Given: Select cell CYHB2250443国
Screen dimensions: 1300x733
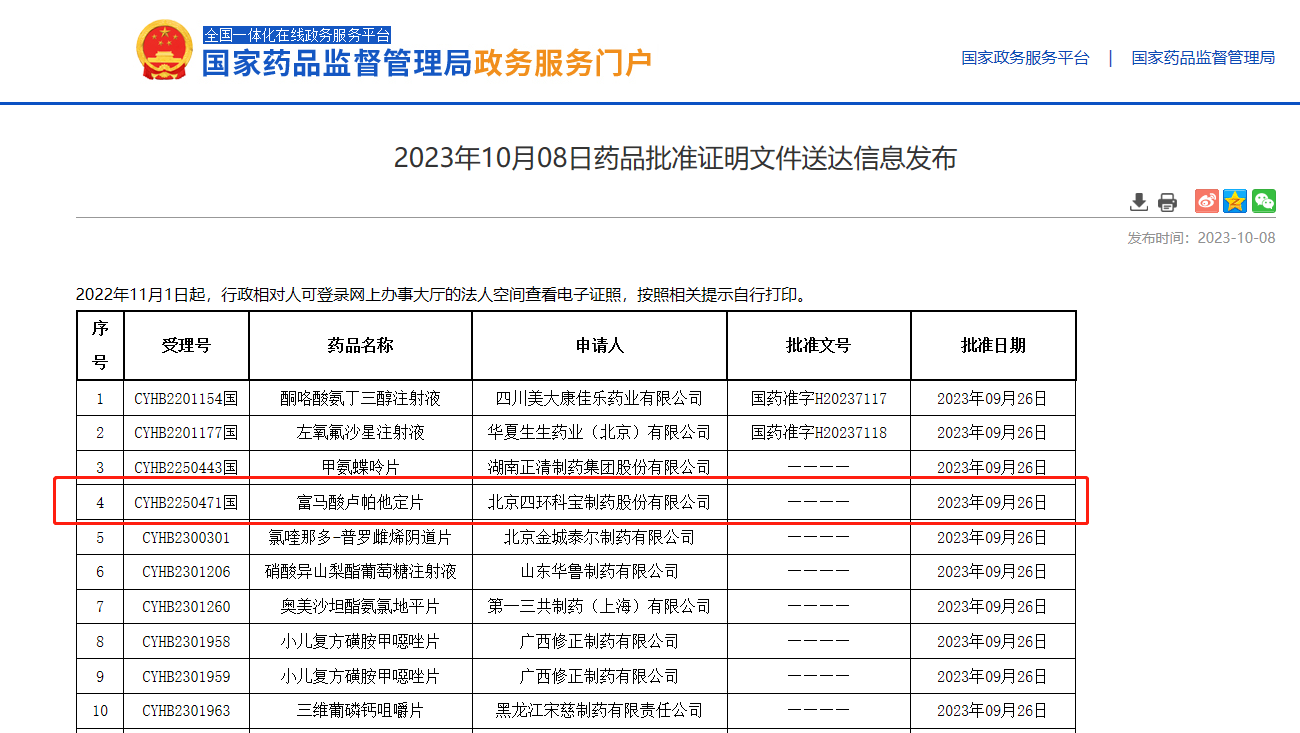Looking at the screenshot, I should [x=186, y=467].
